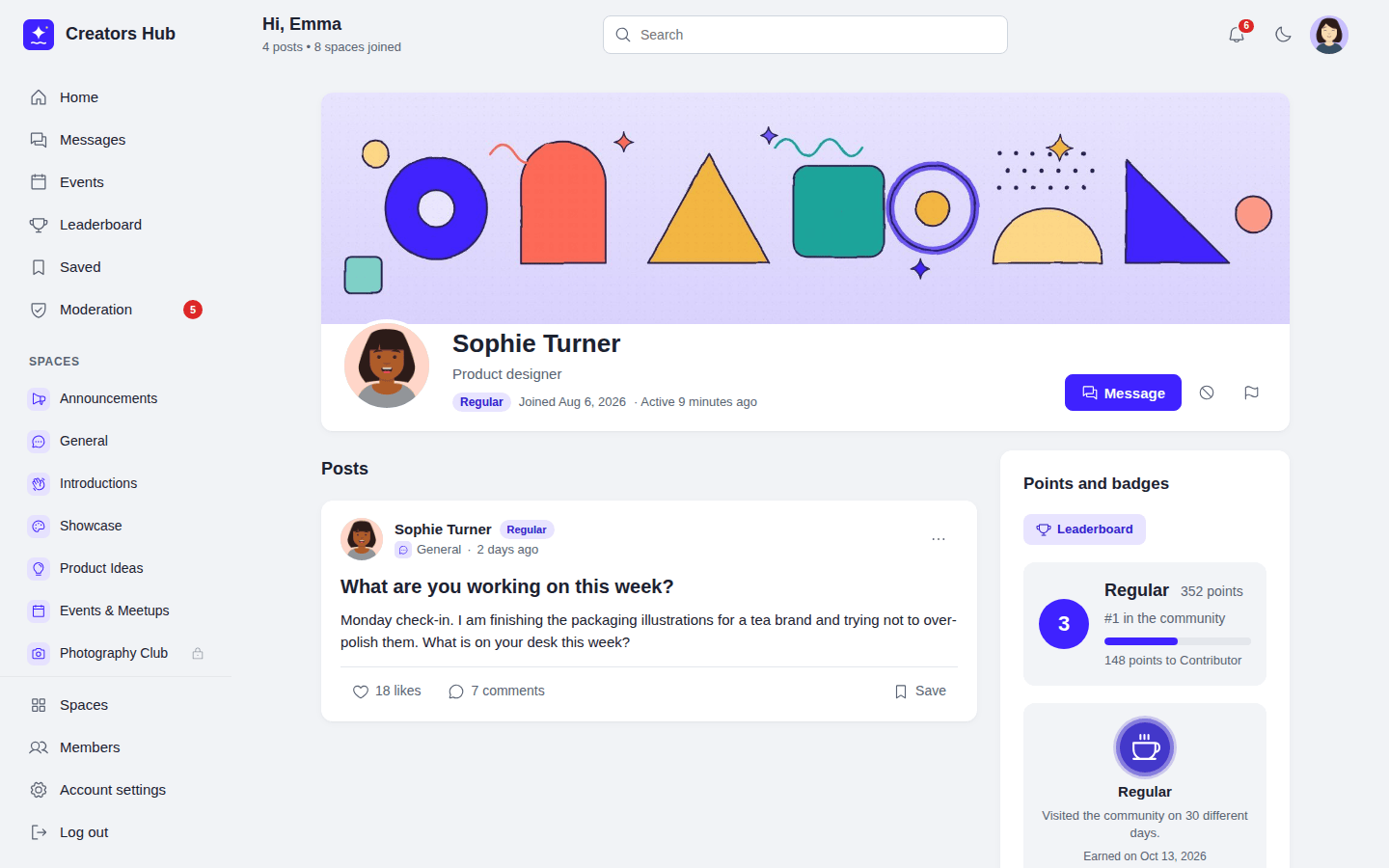Click in the Search field

pos(805,35)
